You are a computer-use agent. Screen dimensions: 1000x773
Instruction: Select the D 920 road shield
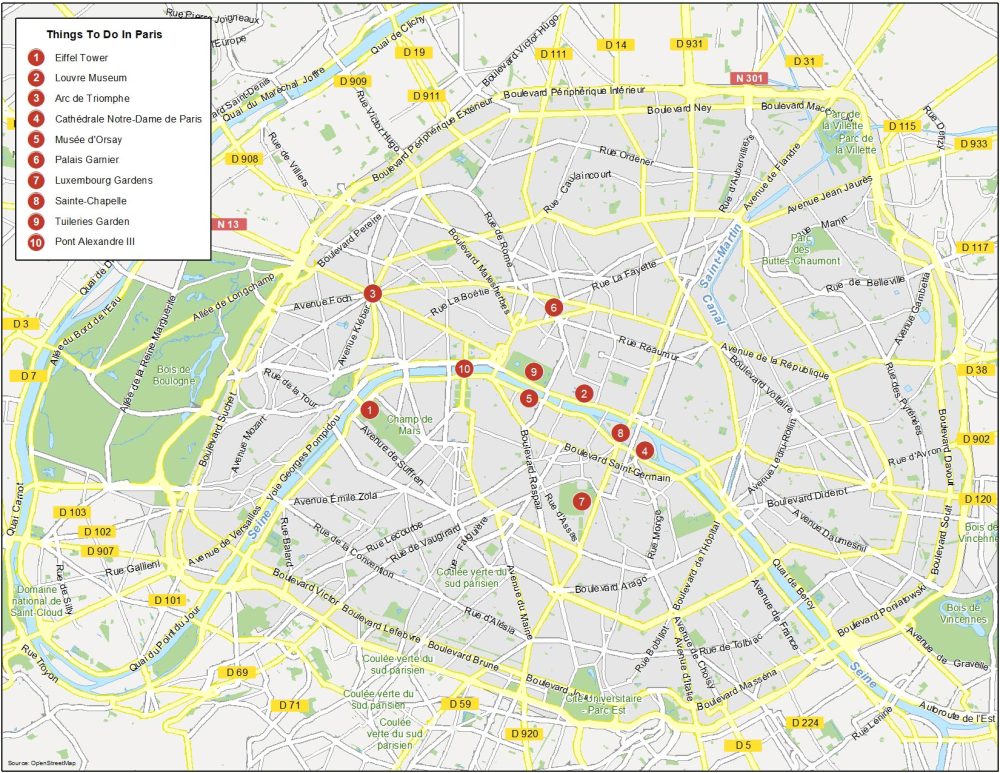click(525, 733)
